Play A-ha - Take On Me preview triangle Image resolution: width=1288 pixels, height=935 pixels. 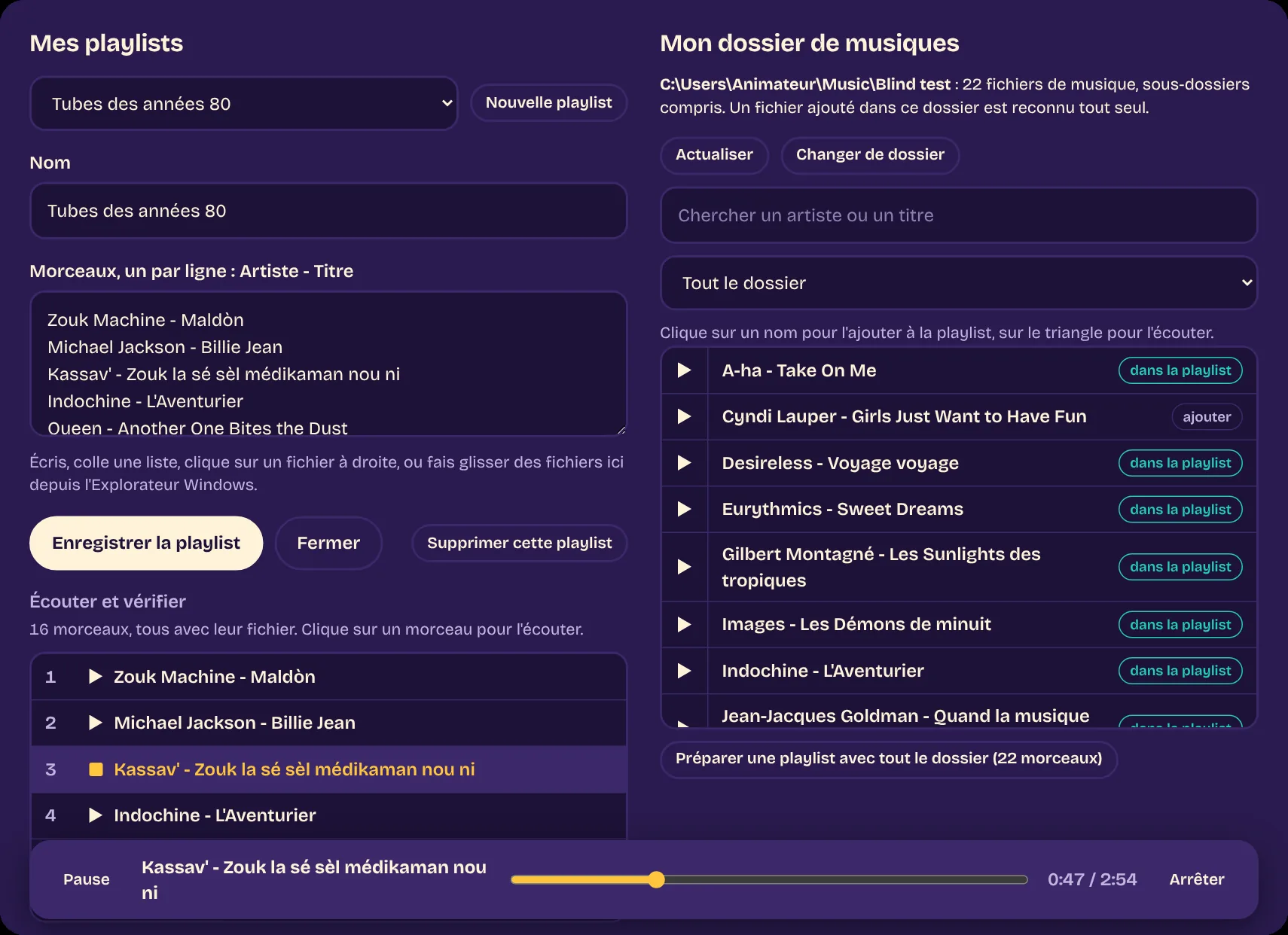pos(684,370)
